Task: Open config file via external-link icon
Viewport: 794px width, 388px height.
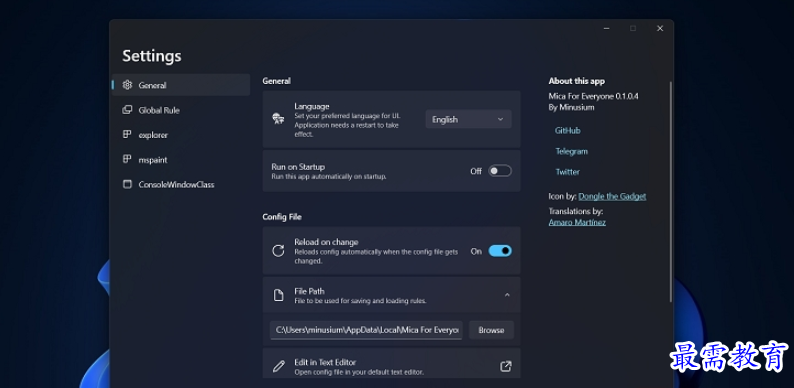Action: point(505,366)
